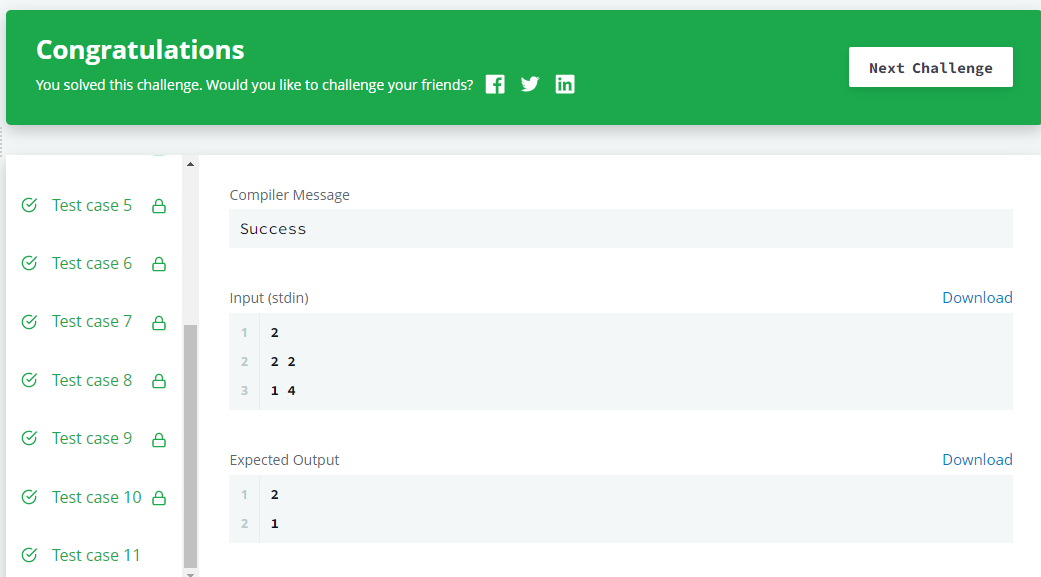Click the Next Challenge button
The height and width of the screenshot is (577, 1041).
pos(930,67)
